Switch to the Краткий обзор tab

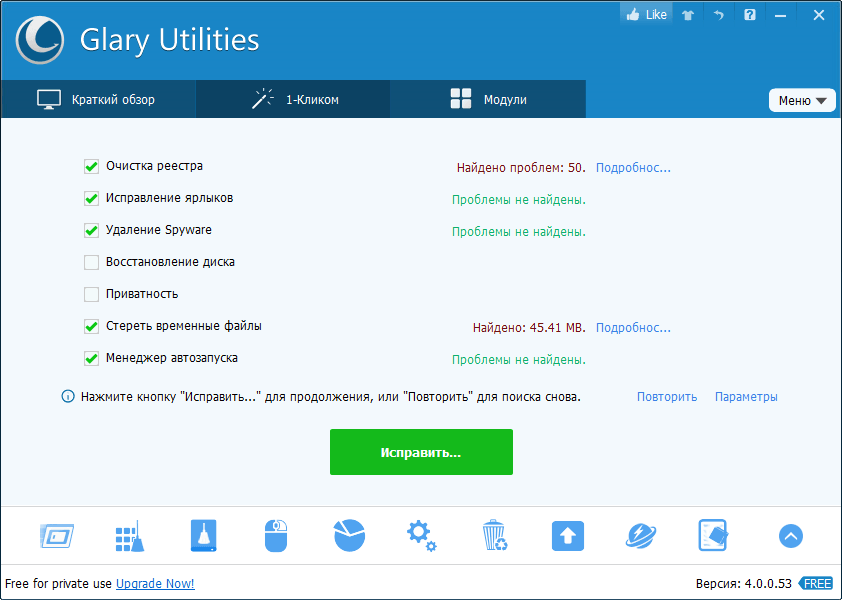[98, 99]
